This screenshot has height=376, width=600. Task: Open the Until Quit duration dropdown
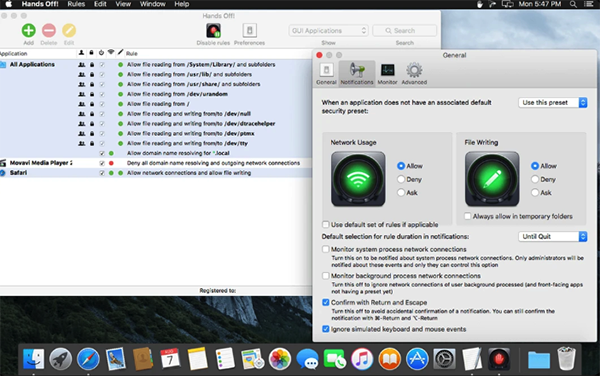click(553, 236)
